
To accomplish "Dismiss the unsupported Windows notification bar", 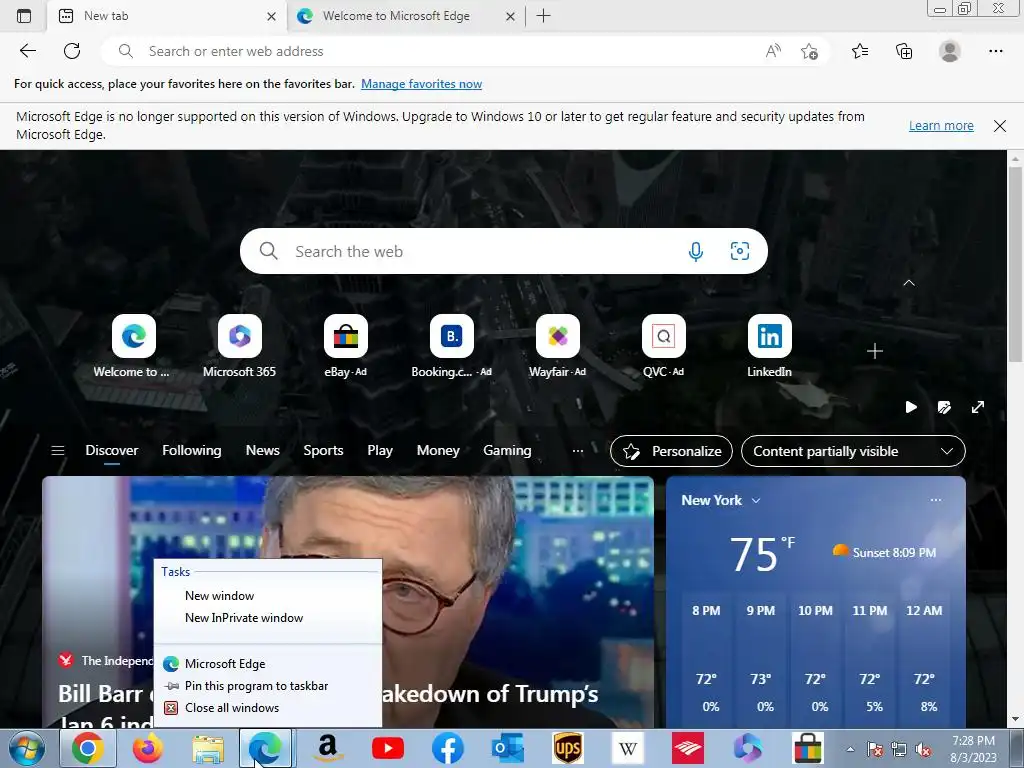I will coord(999,125).
